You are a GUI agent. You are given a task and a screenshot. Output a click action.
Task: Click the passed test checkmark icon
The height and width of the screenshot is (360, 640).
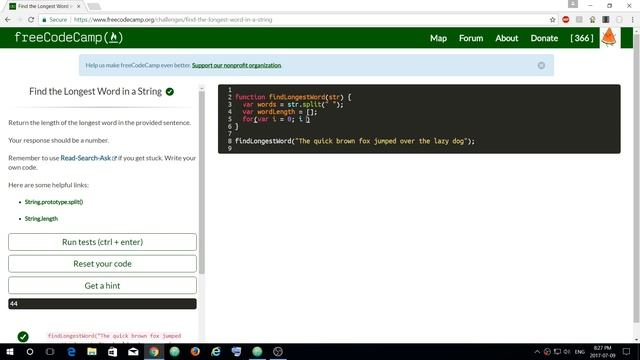23,337
